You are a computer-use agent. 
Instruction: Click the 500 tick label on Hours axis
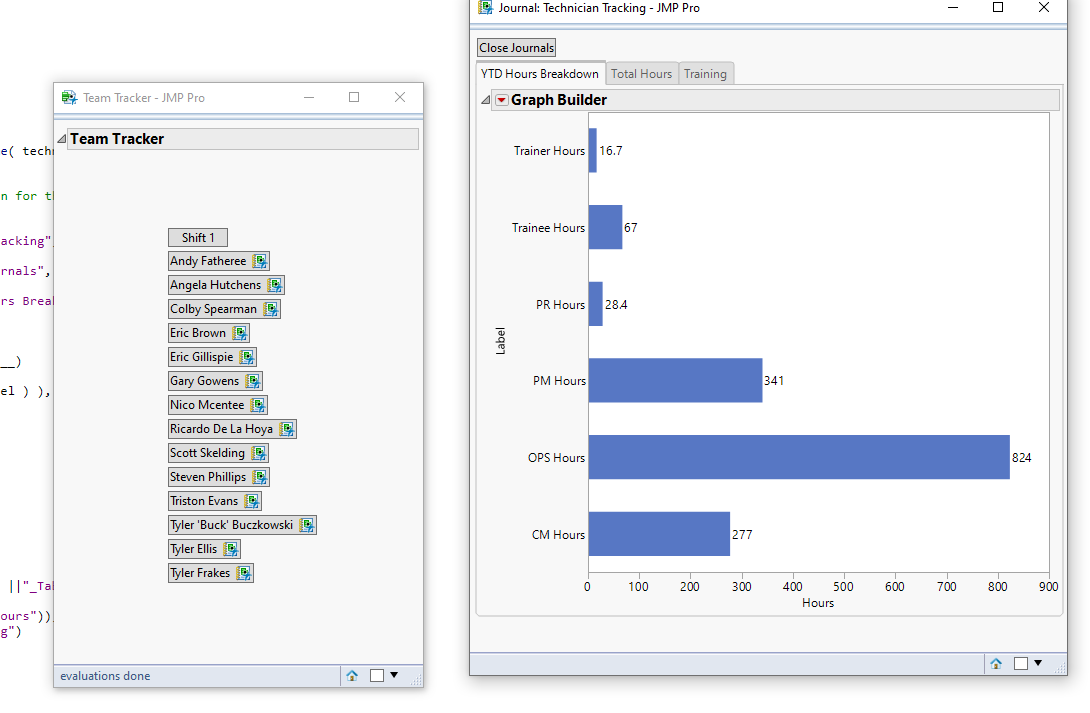[x=843, y=587]
